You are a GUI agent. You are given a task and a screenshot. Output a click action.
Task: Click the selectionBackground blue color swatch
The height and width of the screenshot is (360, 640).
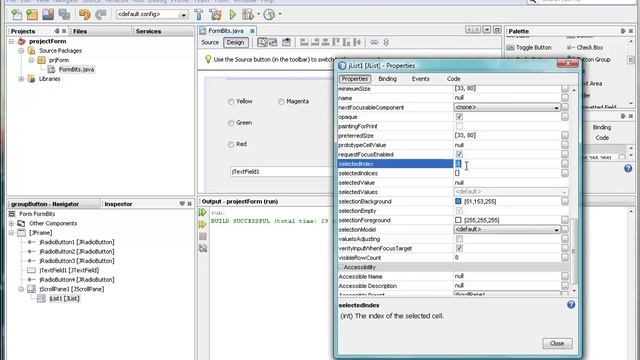click(x=458, y=201)
